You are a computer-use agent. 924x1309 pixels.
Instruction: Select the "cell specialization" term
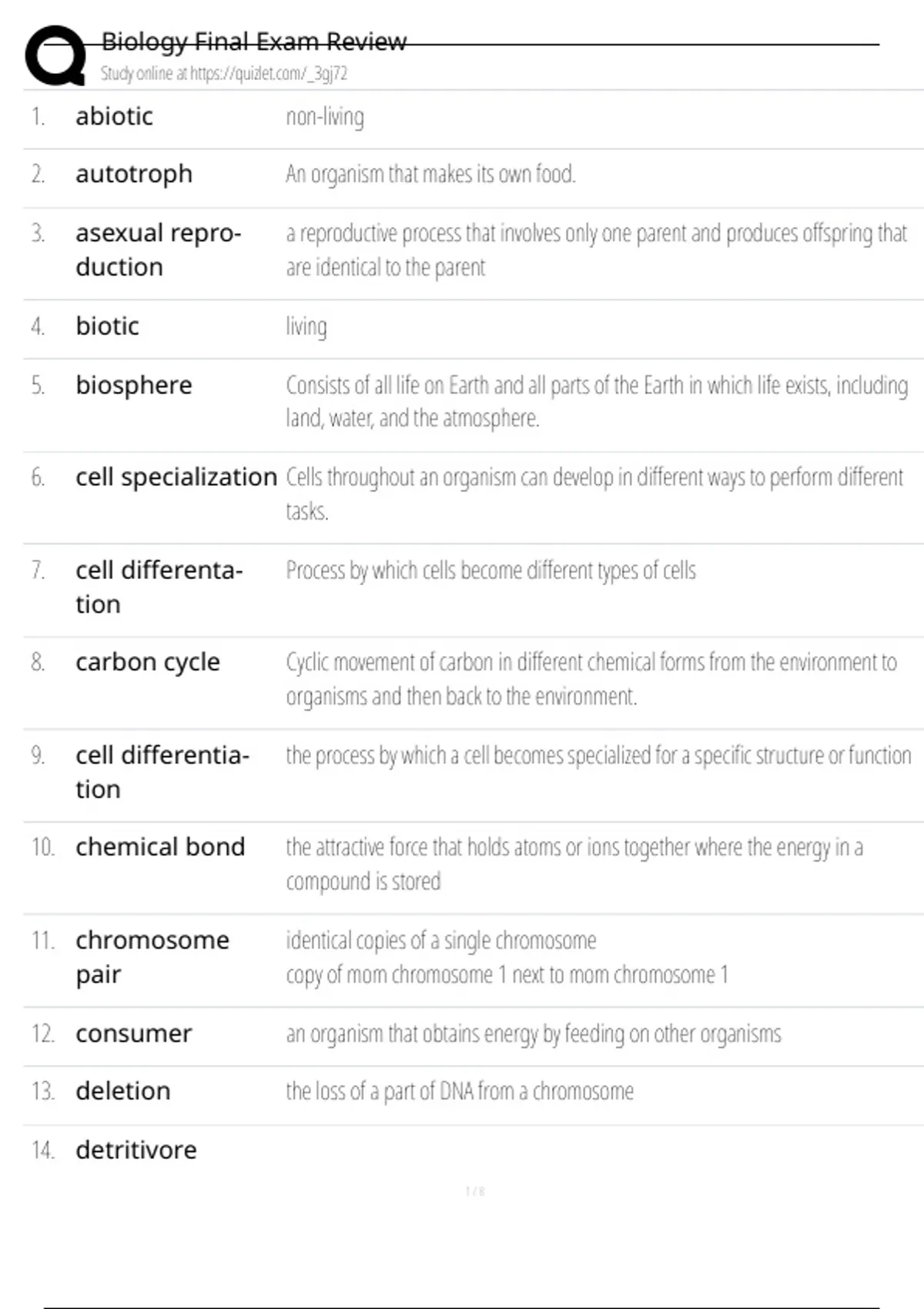(176, 477)
